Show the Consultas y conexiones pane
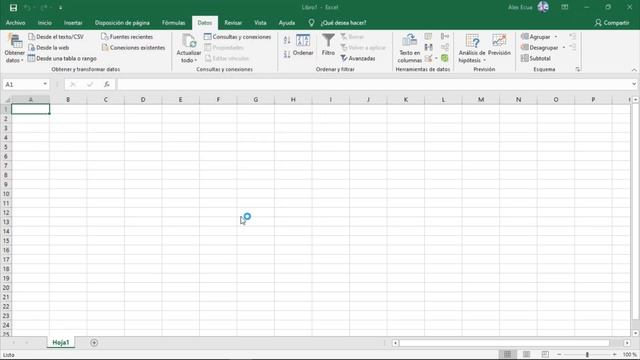The image size is (640, 360). [x=238, y=37]
